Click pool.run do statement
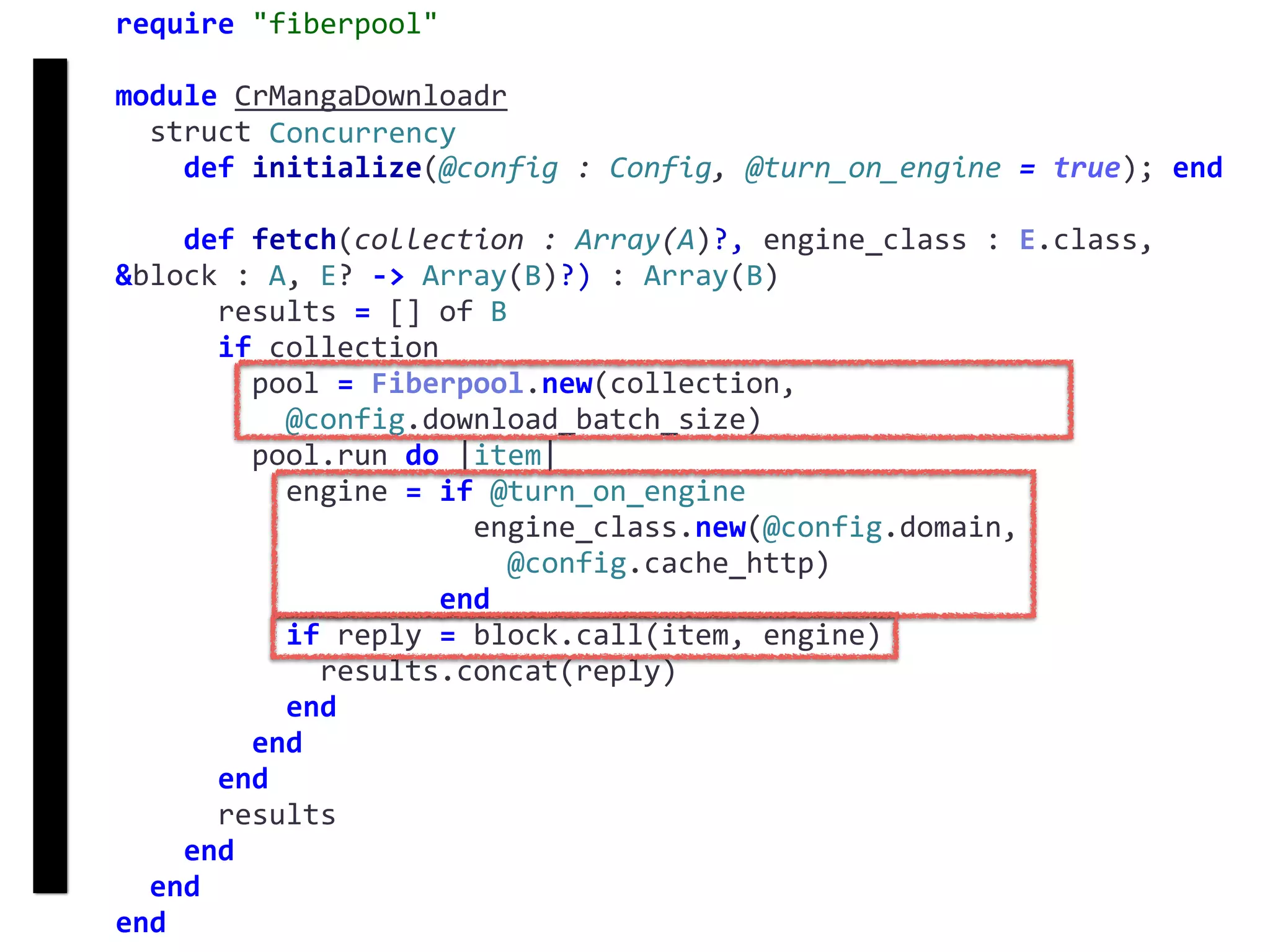Viewport: 1270px width, 952px height. (x=345, y=456)
